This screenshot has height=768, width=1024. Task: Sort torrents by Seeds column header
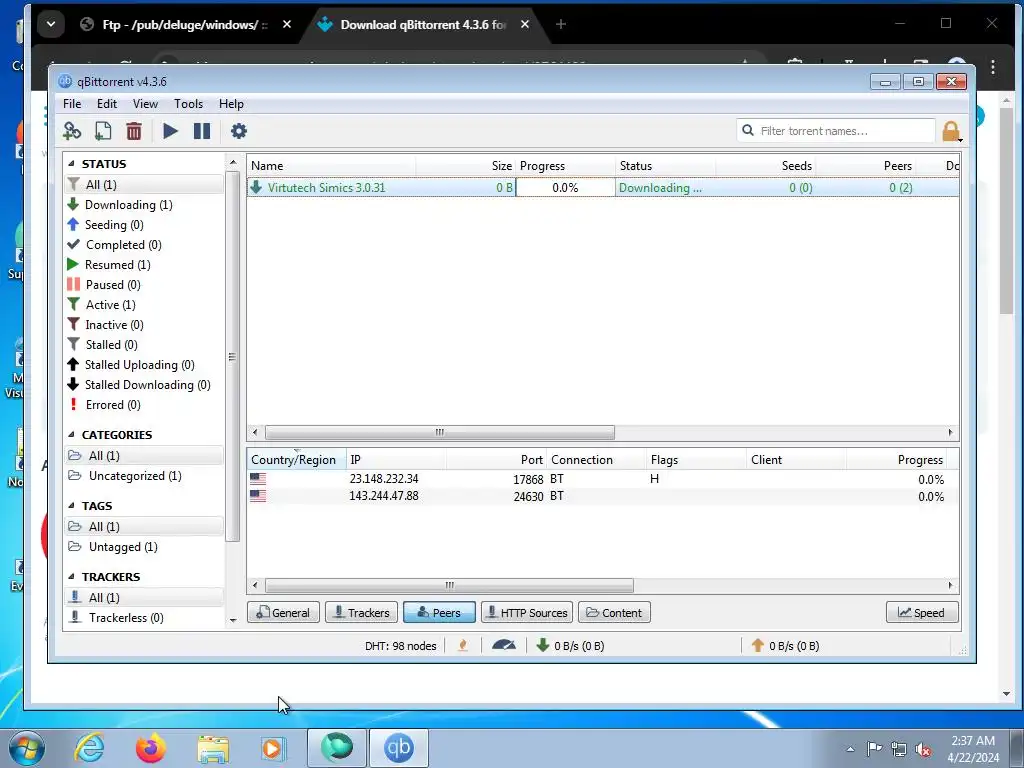pyautogui.click(x=765, y=166)
